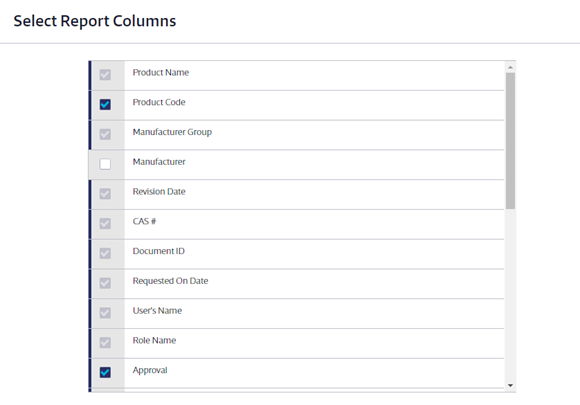Image resolution: width=580 pixels, height=405 pixels.
Task: Click the vertical scrollbar thumb
Action: (x=510, y=141)
